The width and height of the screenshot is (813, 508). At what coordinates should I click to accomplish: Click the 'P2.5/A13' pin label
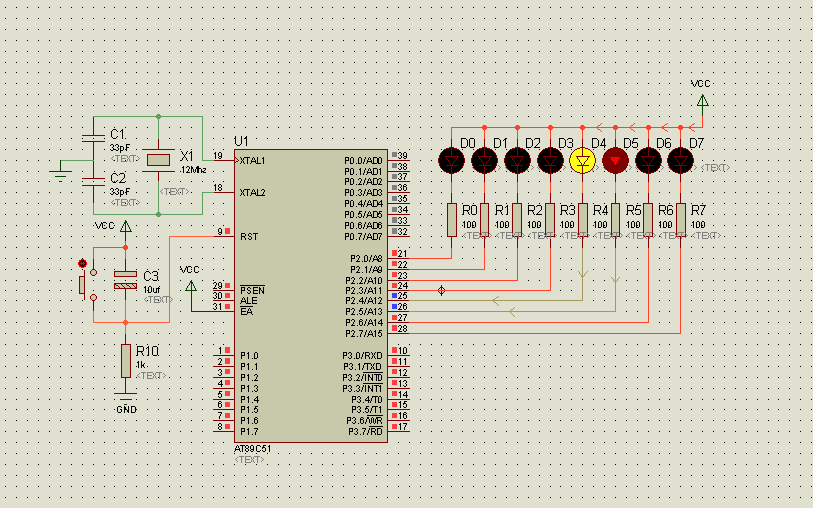tap(364, 312)
